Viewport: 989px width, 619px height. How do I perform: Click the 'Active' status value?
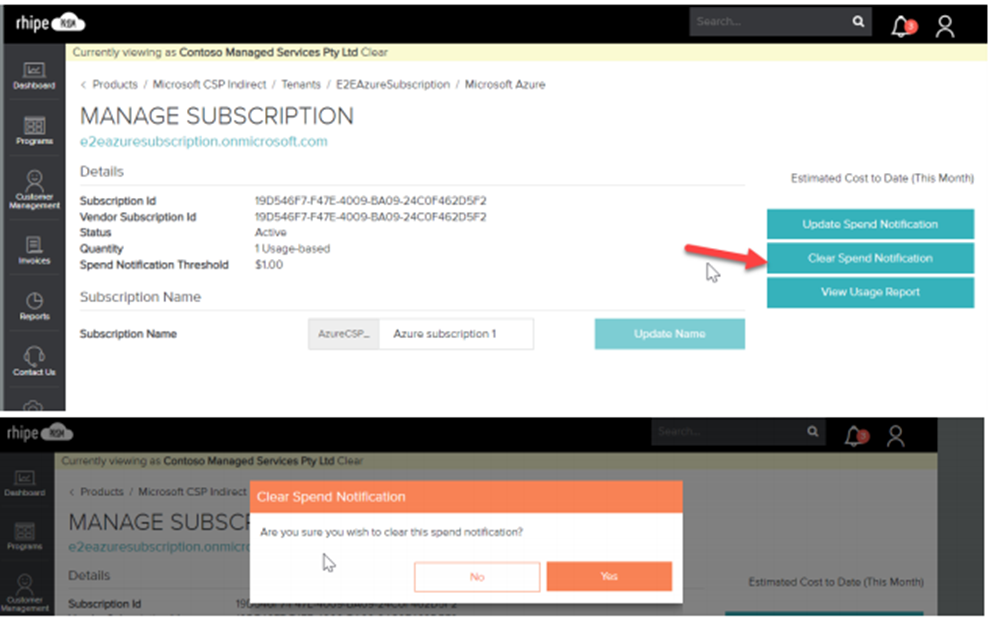pyautogui.click(x=271, y=233)
